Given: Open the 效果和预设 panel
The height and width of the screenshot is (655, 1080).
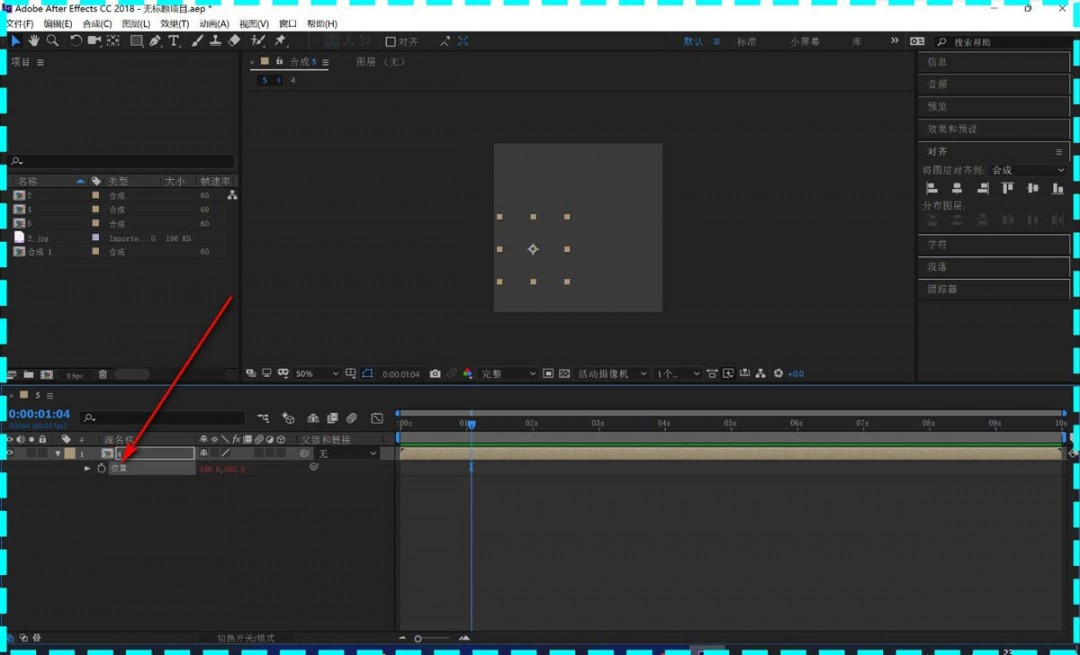Looking at the screenshot, I should click(952, 129).
